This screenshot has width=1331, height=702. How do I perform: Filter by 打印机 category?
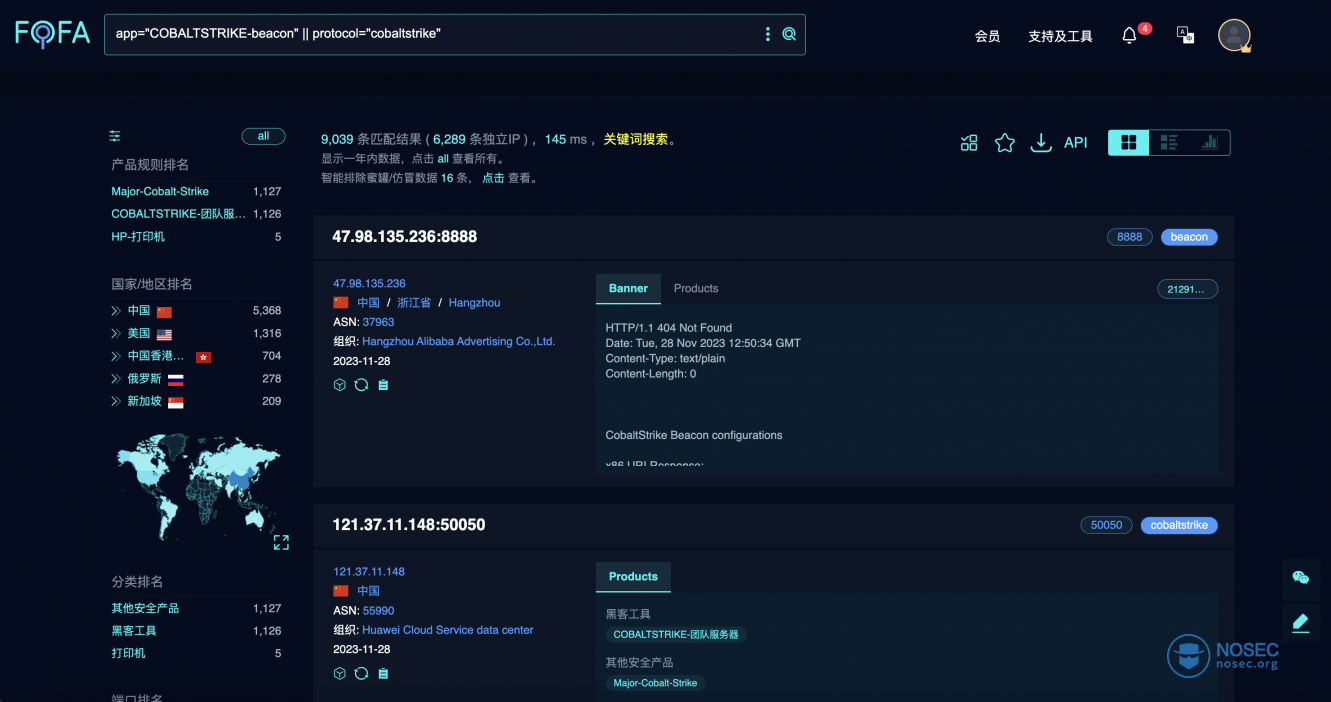pos(128,653)
